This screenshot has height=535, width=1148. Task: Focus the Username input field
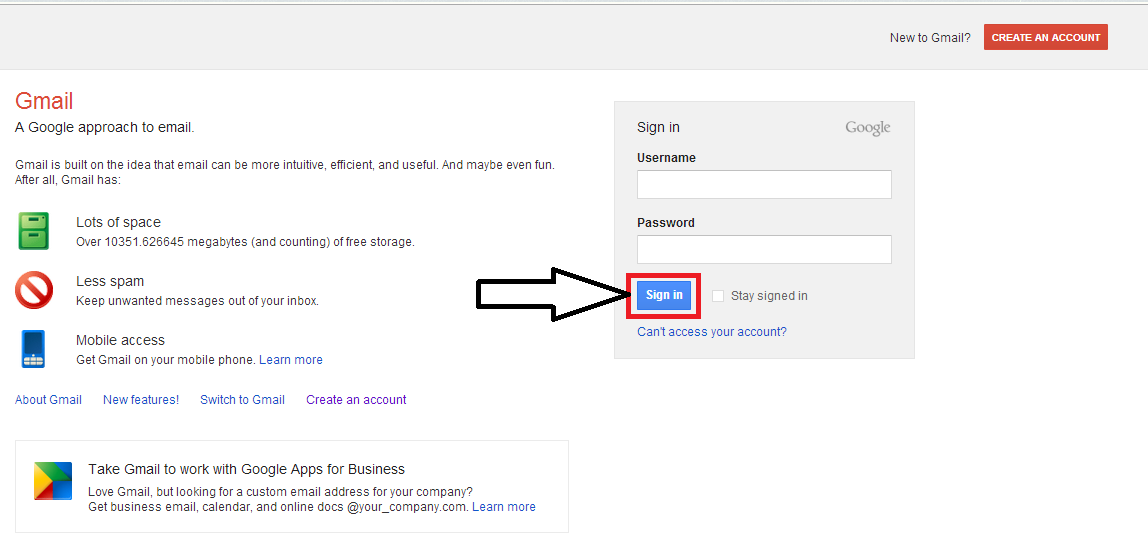pos(764,184)
